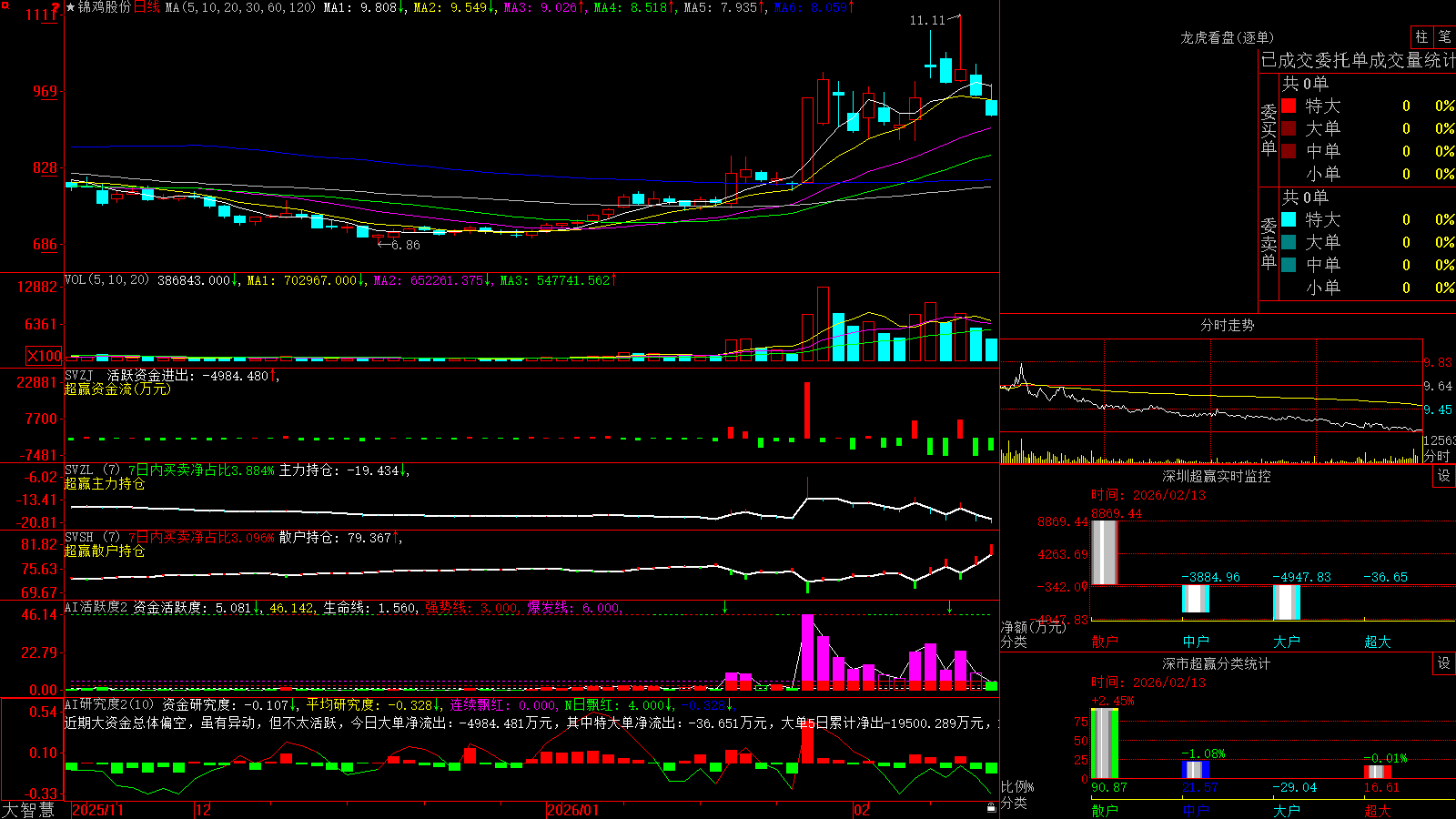The height and width of the screenshot is (819, 1456).
Task: Click dark red 大单 buy-order color swatch
Action: click(1289, 128)
